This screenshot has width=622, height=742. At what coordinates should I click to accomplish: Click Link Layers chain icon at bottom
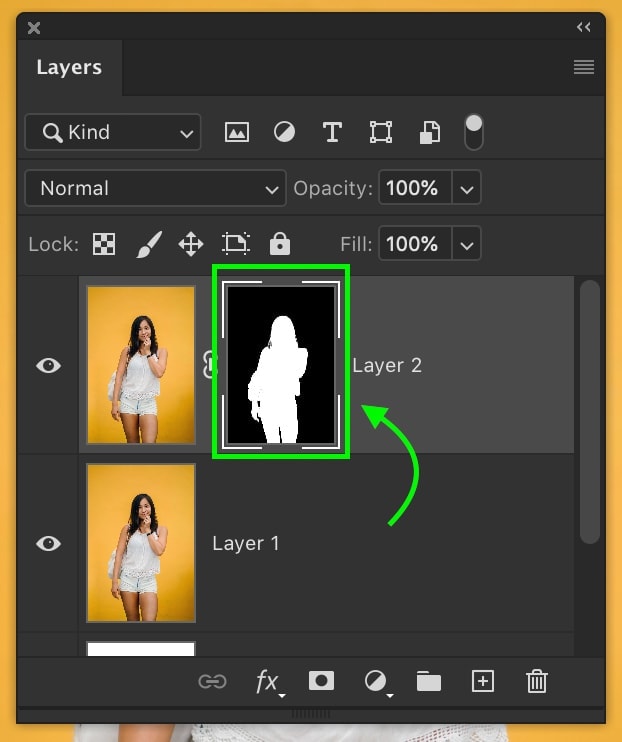[x=212, y=681]
